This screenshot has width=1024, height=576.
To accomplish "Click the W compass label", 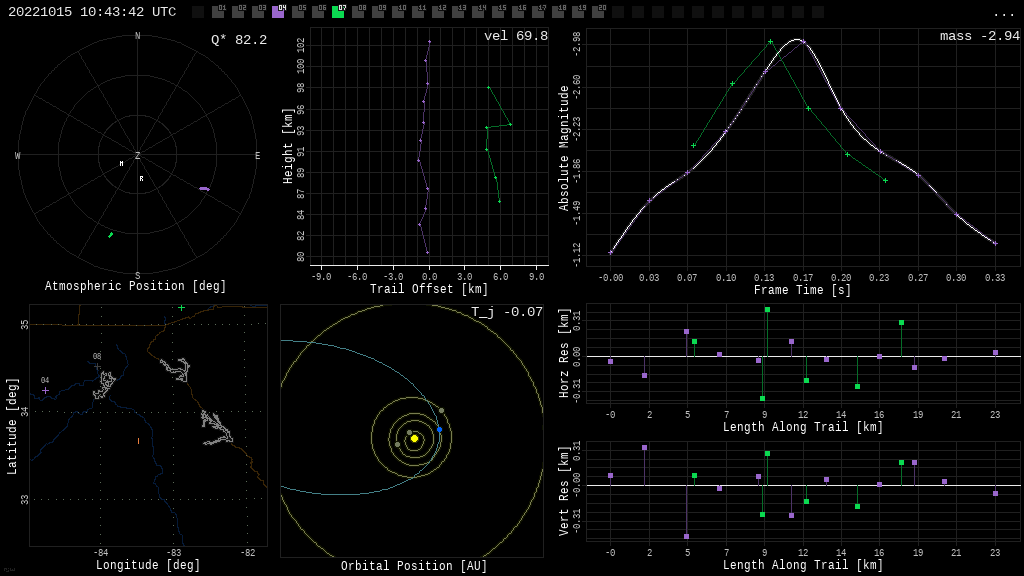I will pos(18,155).
